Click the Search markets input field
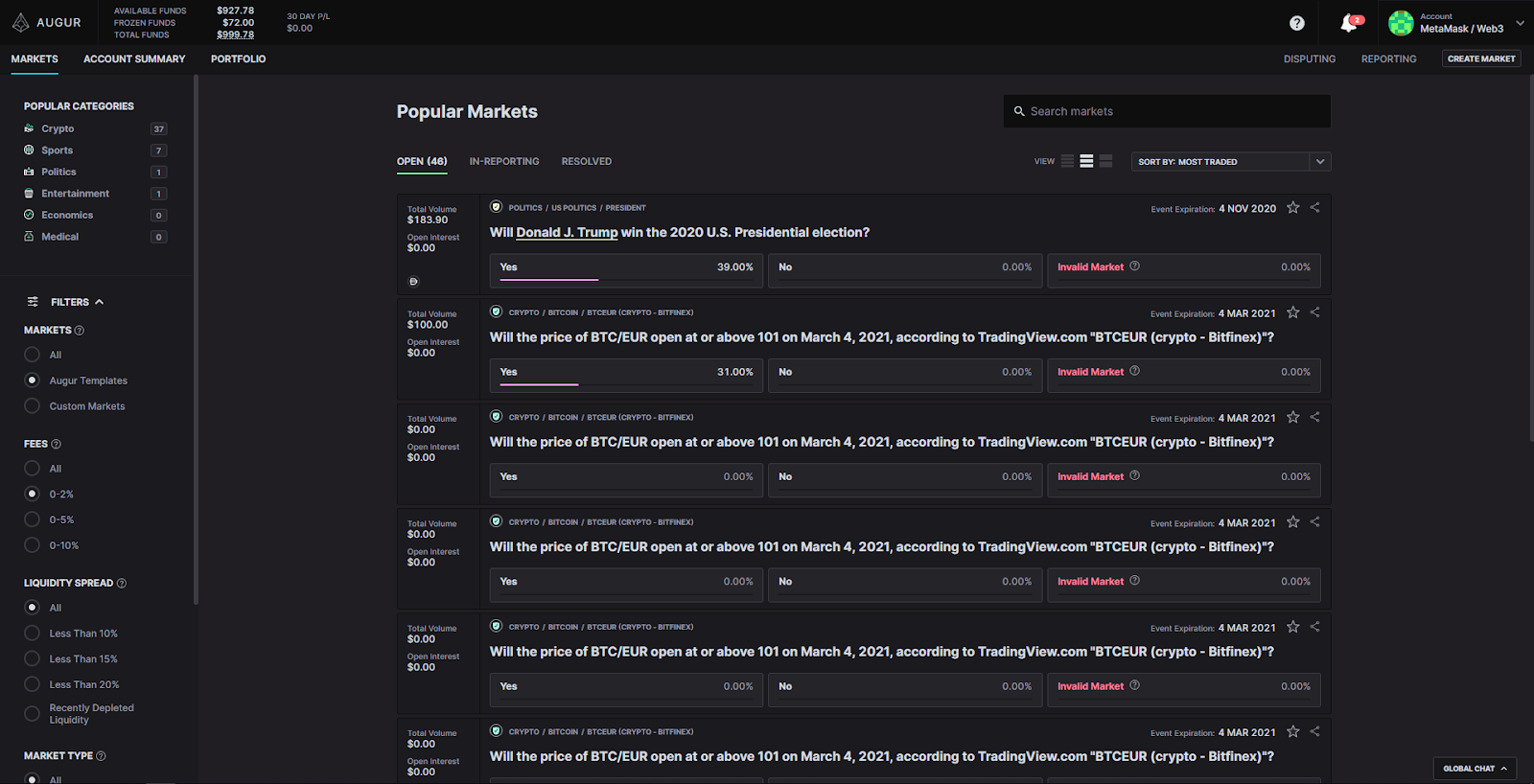Screen dimensions: 1534x784 tap(1167, 111)
